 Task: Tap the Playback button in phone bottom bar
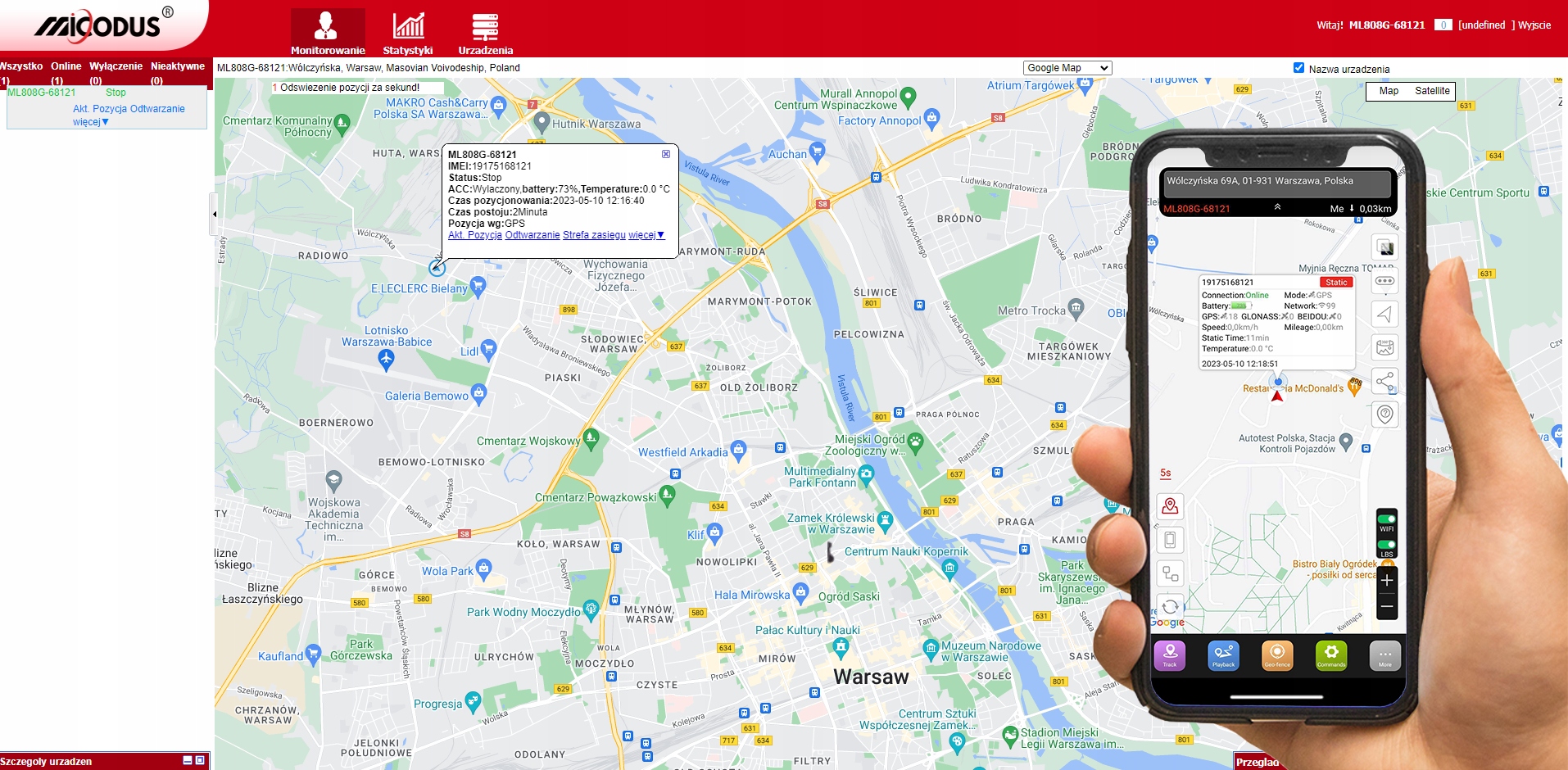click(1223, 655)
